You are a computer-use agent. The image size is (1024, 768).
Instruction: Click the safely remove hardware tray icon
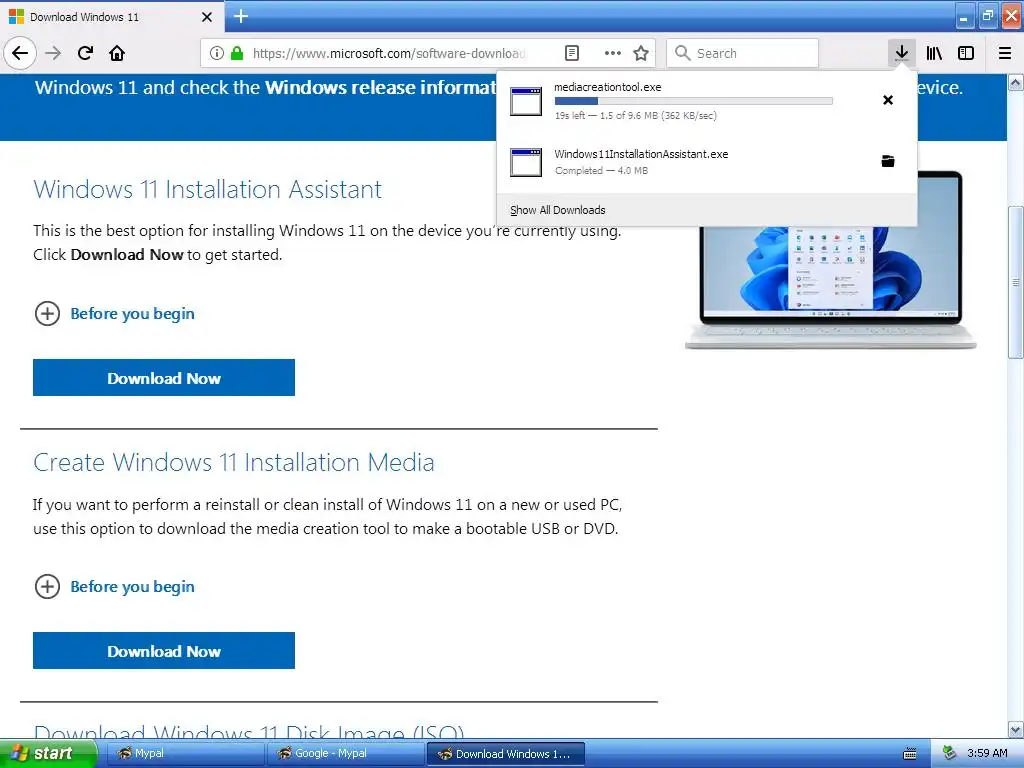pyautogui.click(x=949, y=754)
